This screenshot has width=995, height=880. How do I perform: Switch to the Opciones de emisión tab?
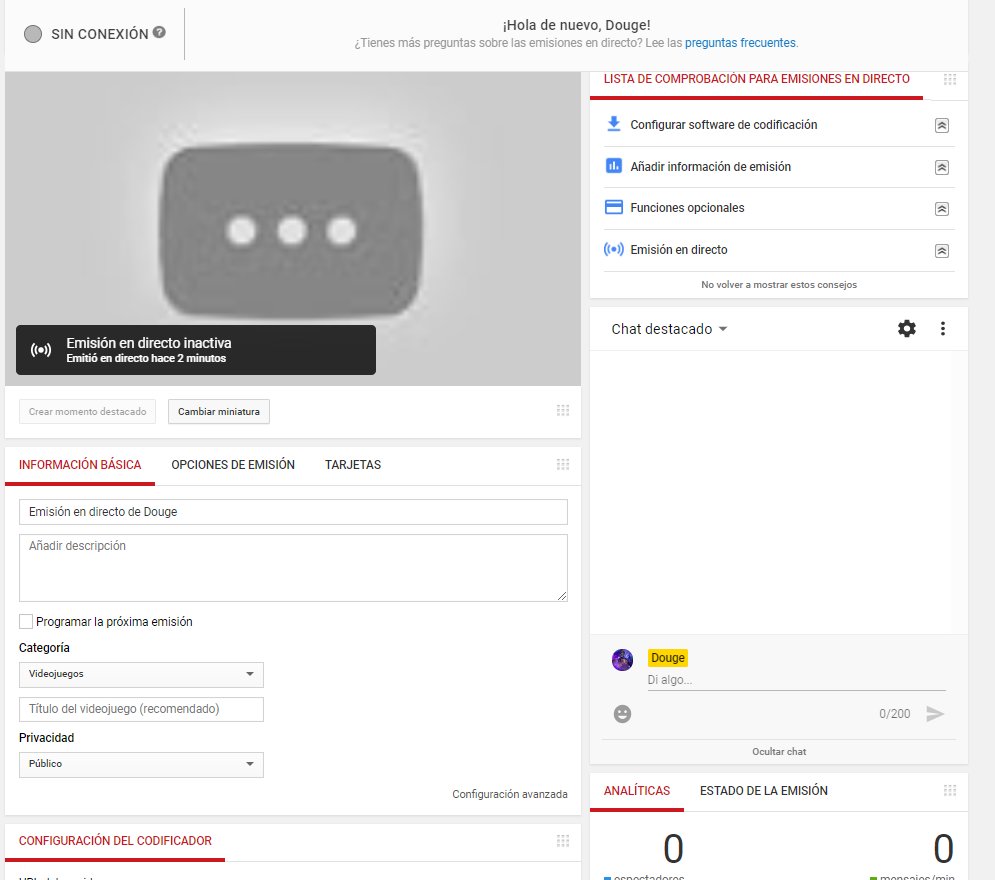(233, 464)
